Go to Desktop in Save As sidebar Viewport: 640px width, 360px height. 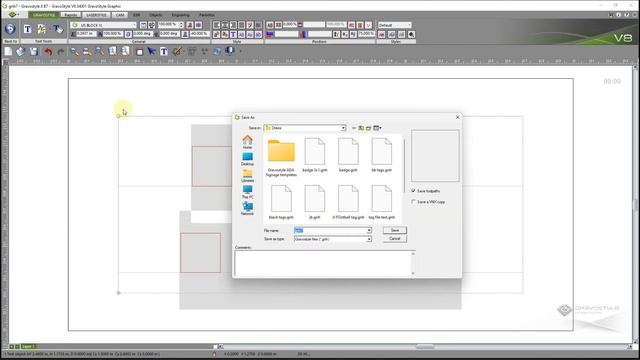[247, 159]
